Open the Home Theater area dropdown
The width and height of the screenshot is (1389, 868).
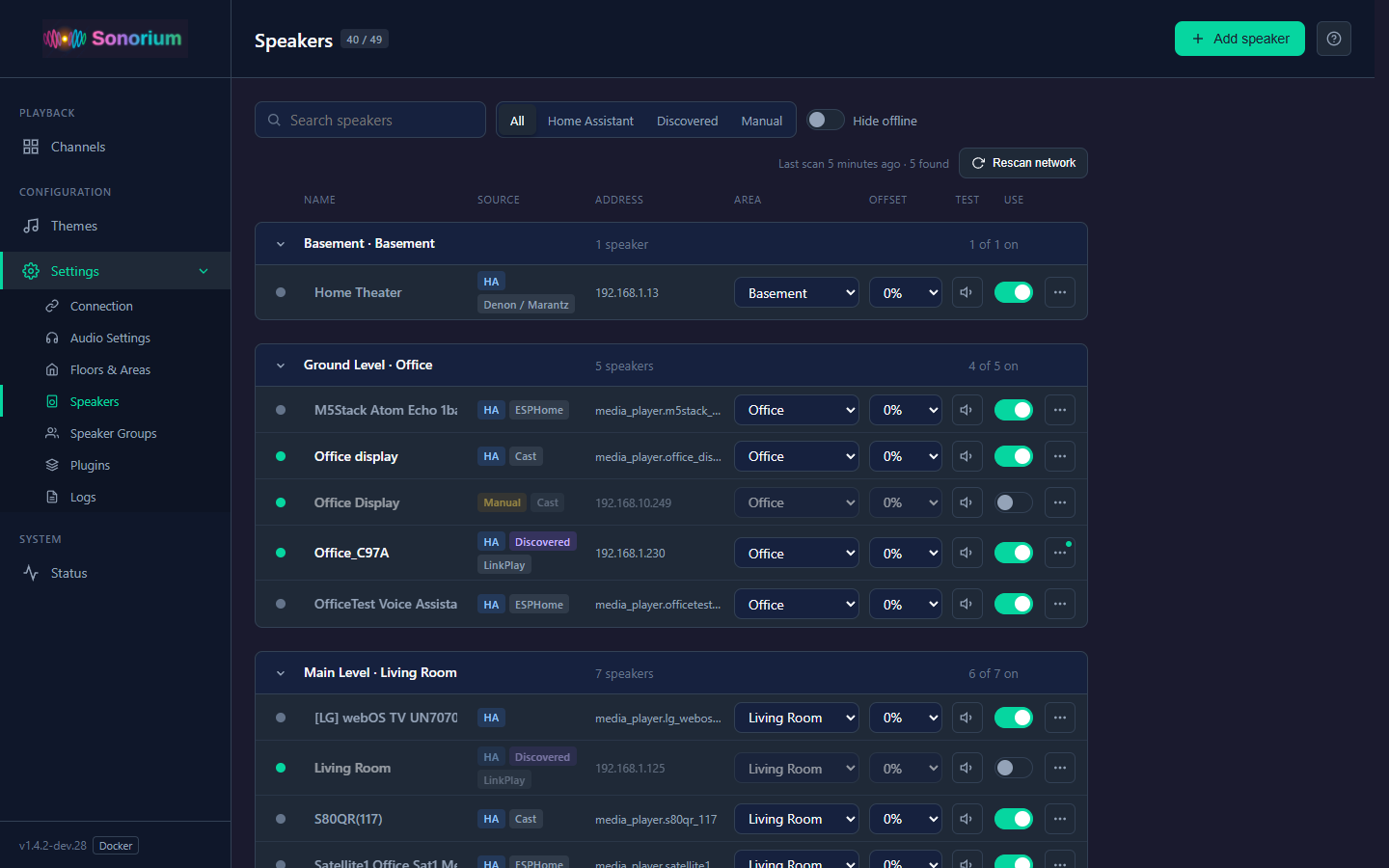[x=797, y=292]
